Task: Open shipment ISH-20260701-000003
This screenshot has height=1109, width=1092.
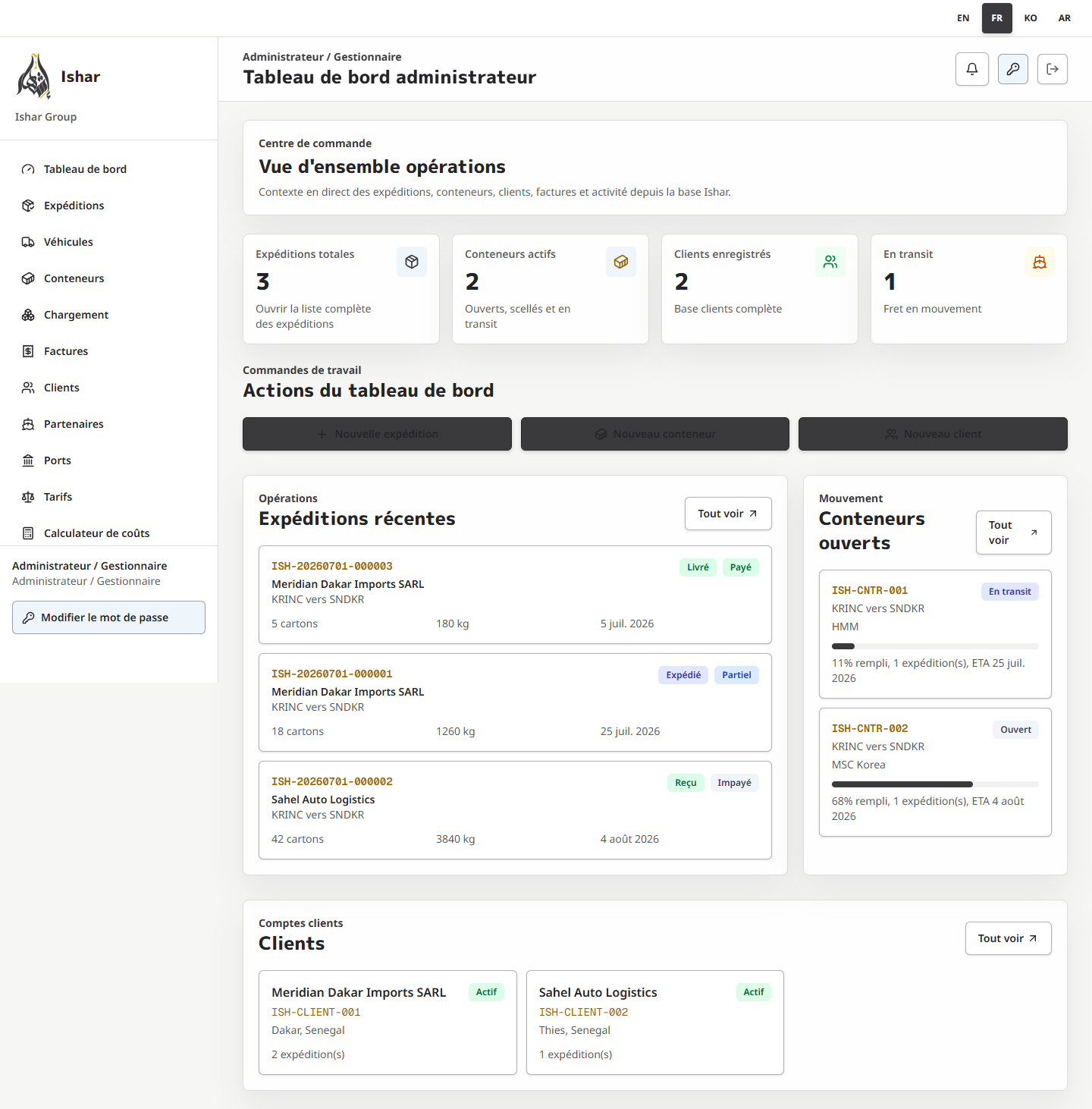Action: tap(515, 595)
